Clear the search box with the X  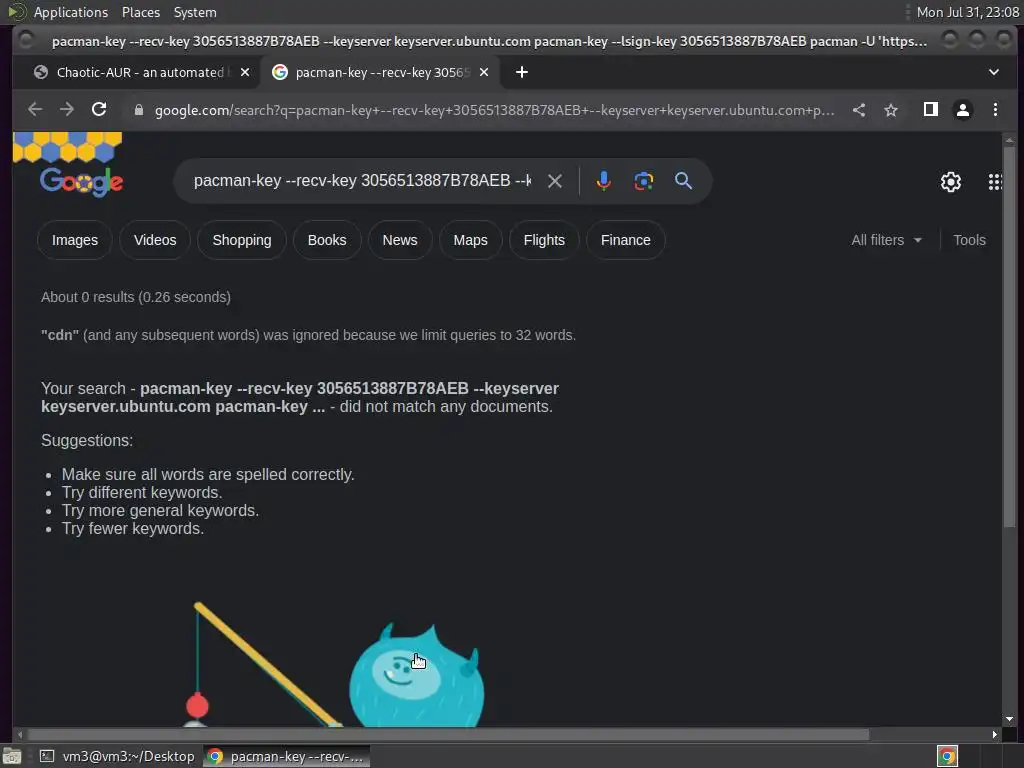pos(554,181)
